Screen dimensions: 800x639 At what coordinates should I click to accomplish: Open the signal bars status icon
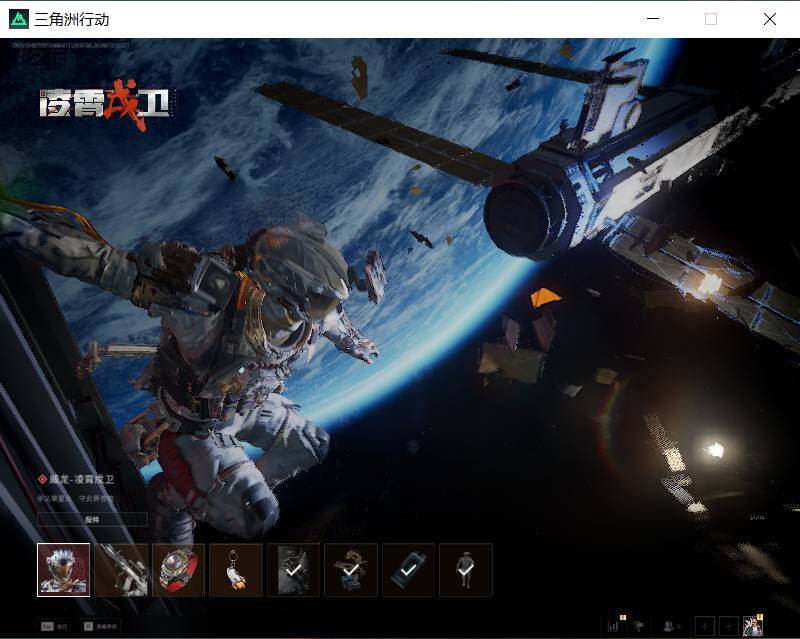(614, 625)
